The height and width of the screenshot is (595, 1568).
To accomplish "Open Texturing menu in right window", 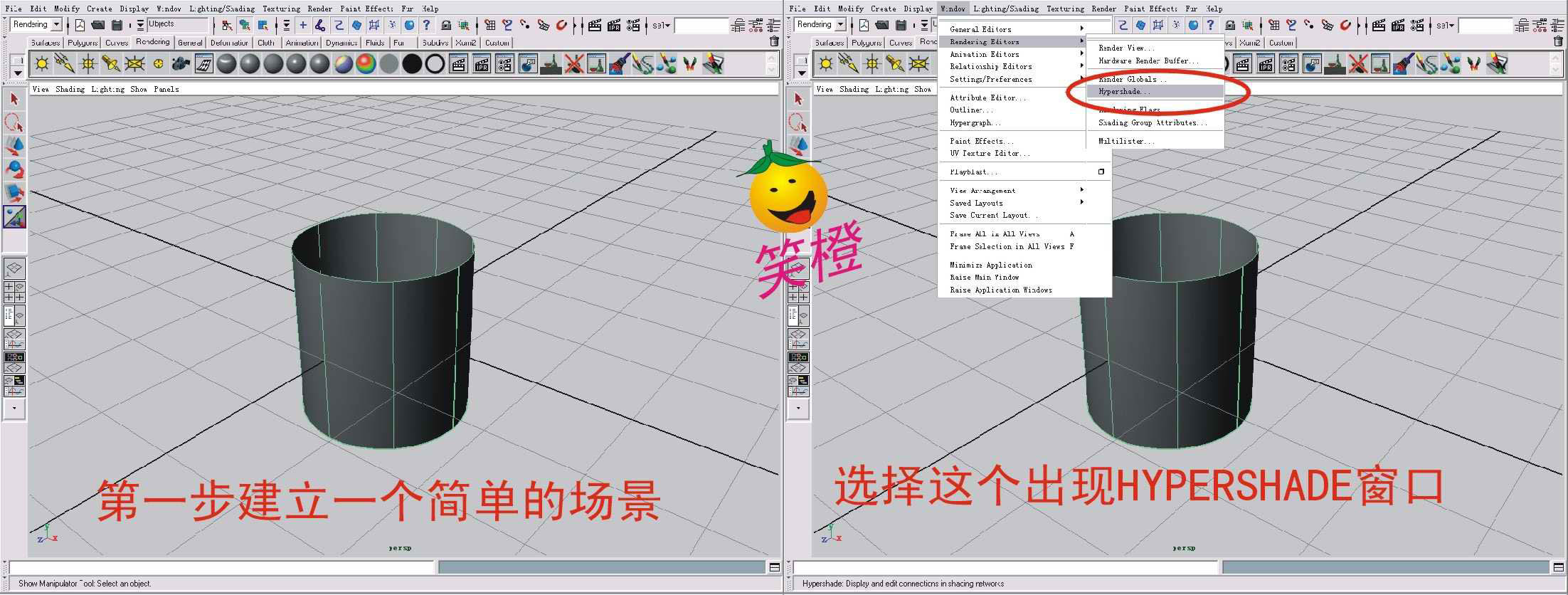I will (x=1065, y=9).
